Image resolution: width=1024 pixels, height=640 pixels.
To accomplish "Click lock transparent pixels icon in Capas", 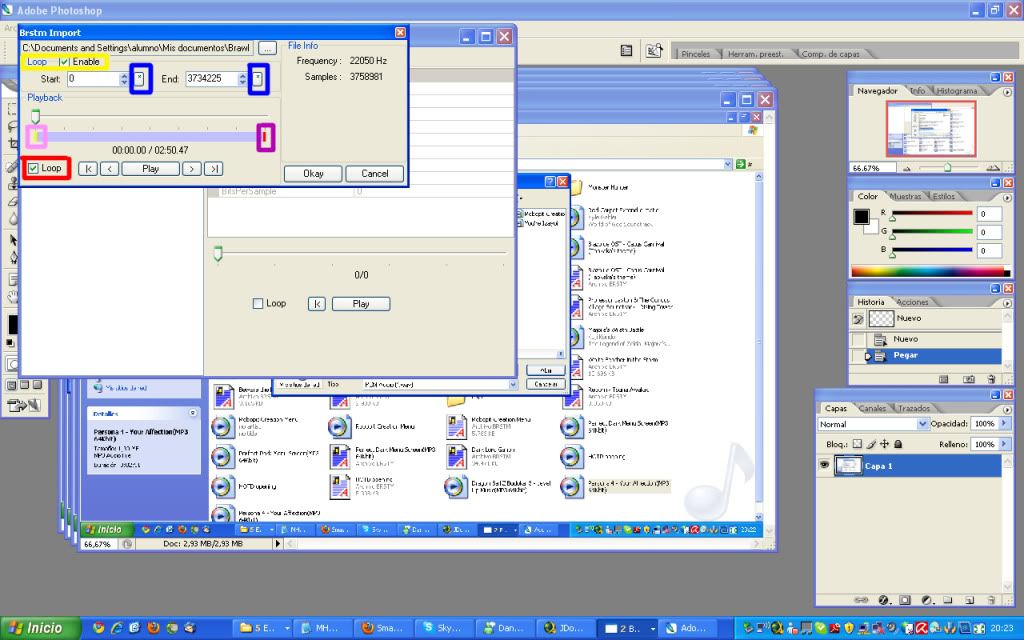I will [x=857, y=444].
